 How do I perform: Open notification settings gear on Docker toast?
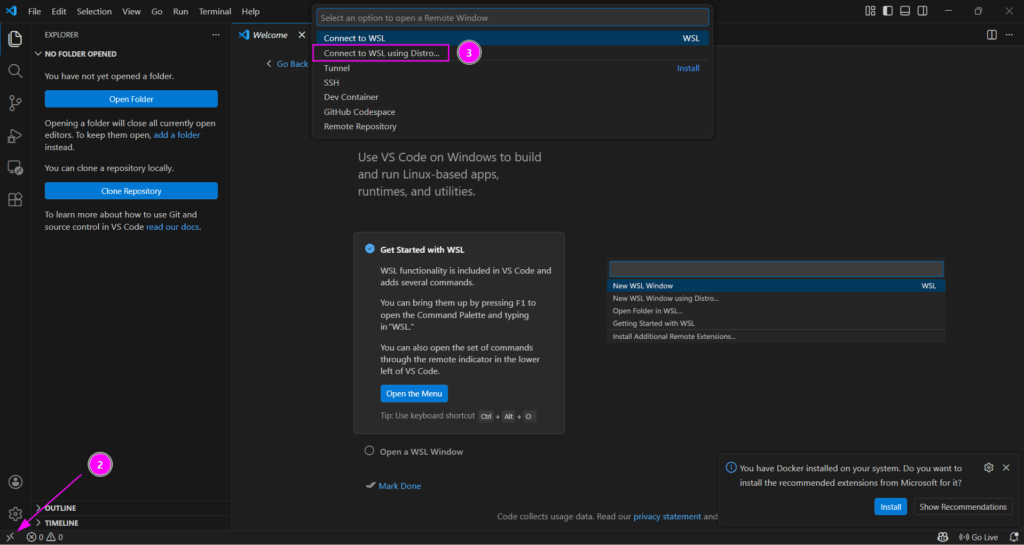(988, 467)
